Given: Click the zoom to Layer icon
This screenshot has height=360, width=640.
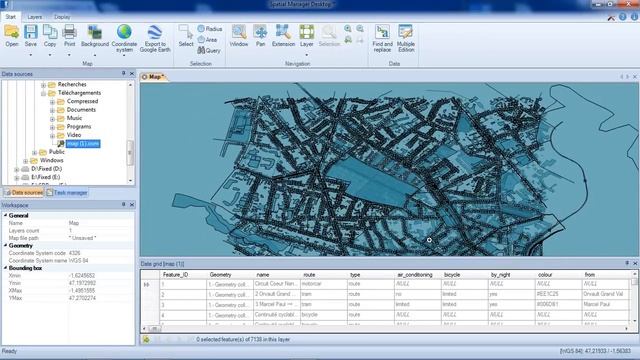Looking at the screenshot, I should pyautogui.click(x=307, y=32).
